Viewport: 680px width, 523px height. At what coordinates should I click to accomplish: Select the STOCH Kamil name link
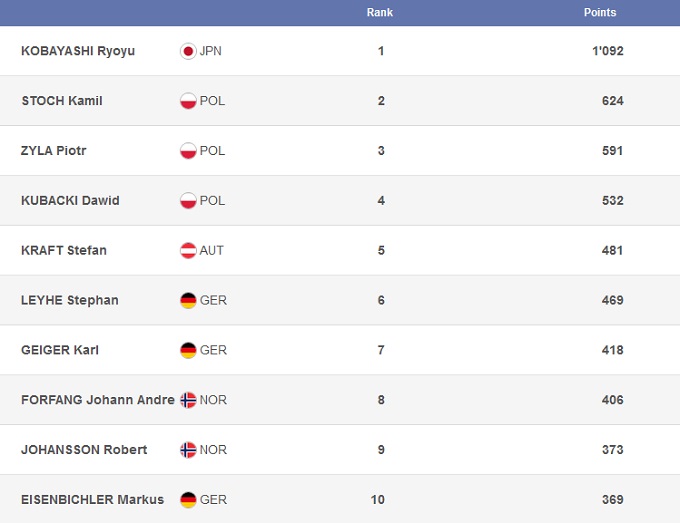[62, 101]
